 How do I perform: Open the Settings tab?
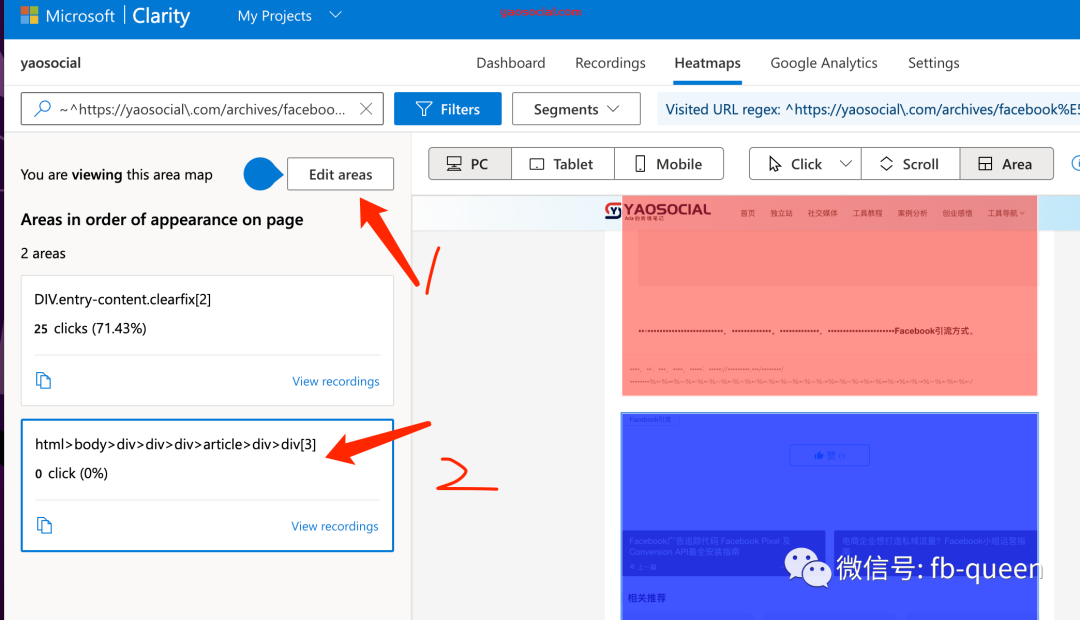tap(933, 63)
